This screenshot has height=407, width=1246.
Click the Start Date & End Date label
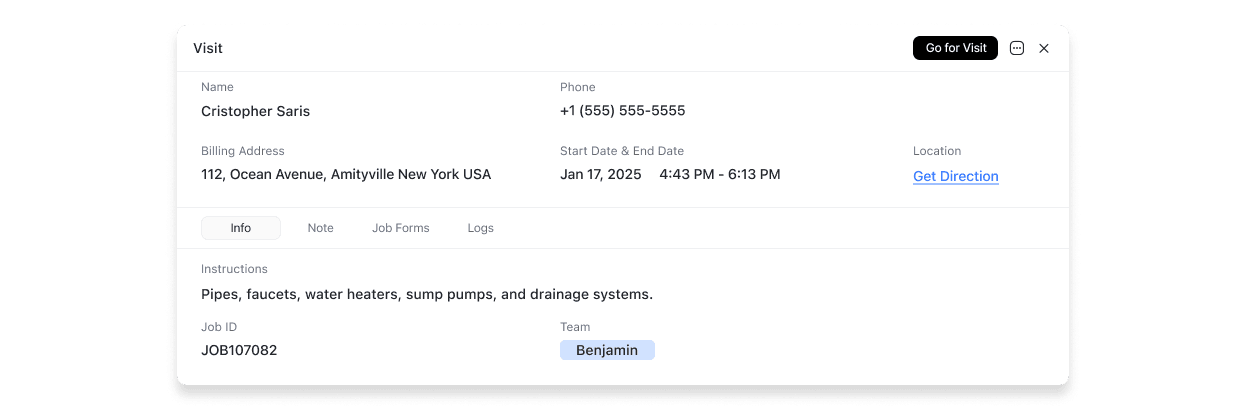click(x=621, y=151)
